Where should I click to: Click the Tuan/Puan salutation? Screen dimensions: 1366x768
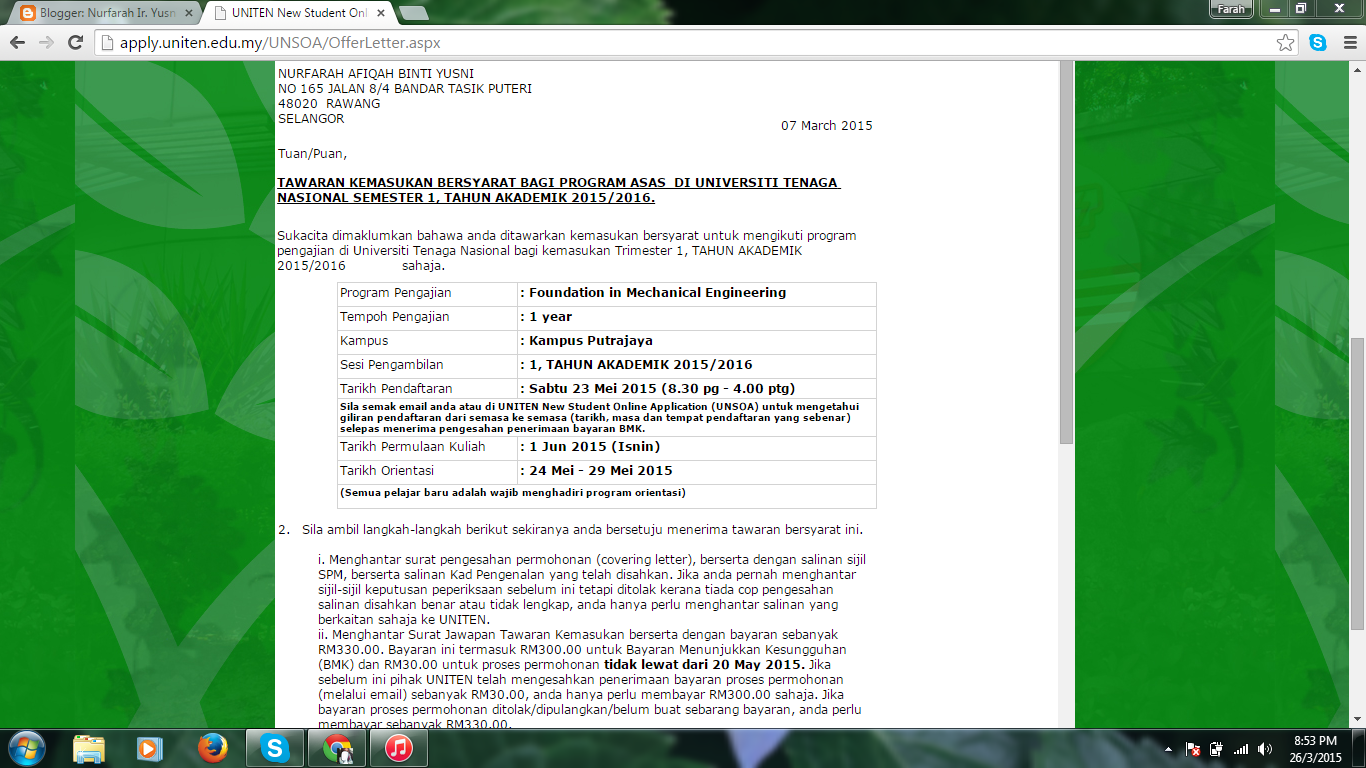pos(312,154)
